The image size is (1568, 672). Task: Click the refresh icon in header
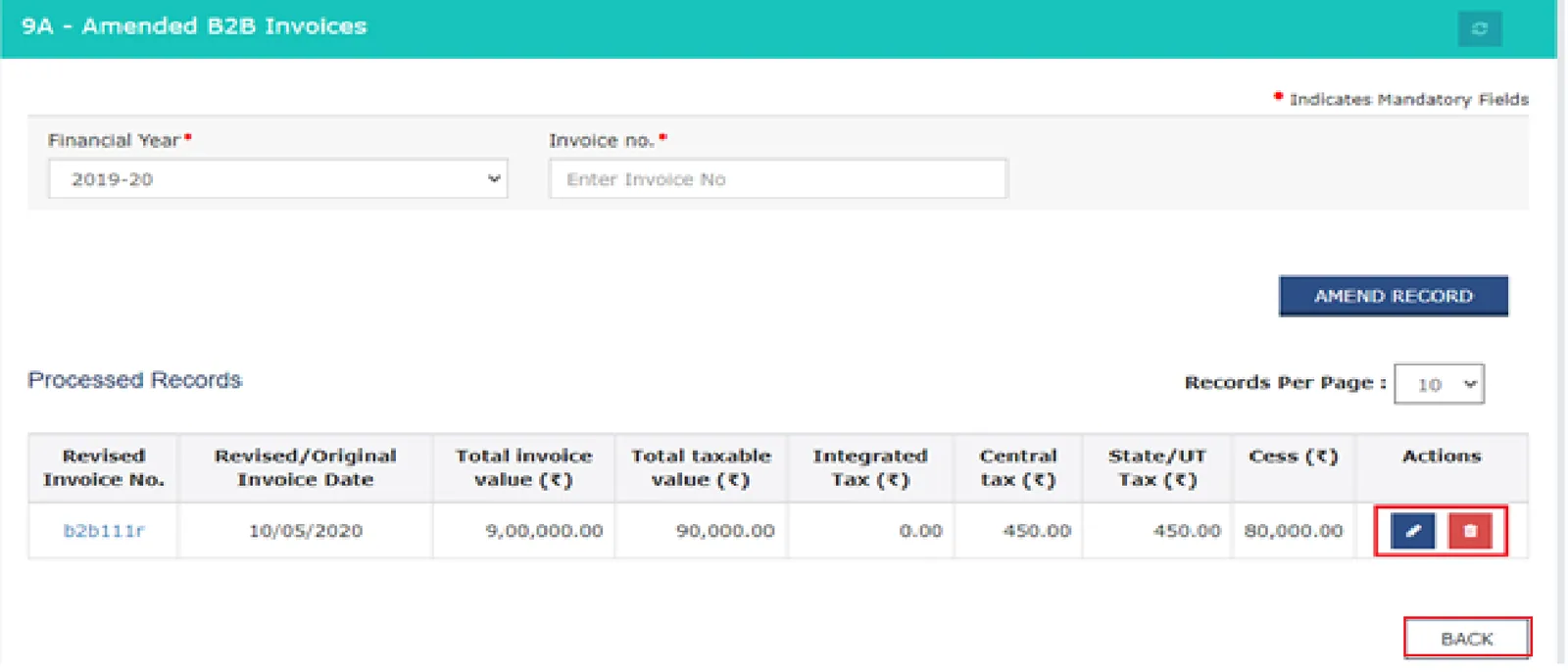click(1479, 28)
